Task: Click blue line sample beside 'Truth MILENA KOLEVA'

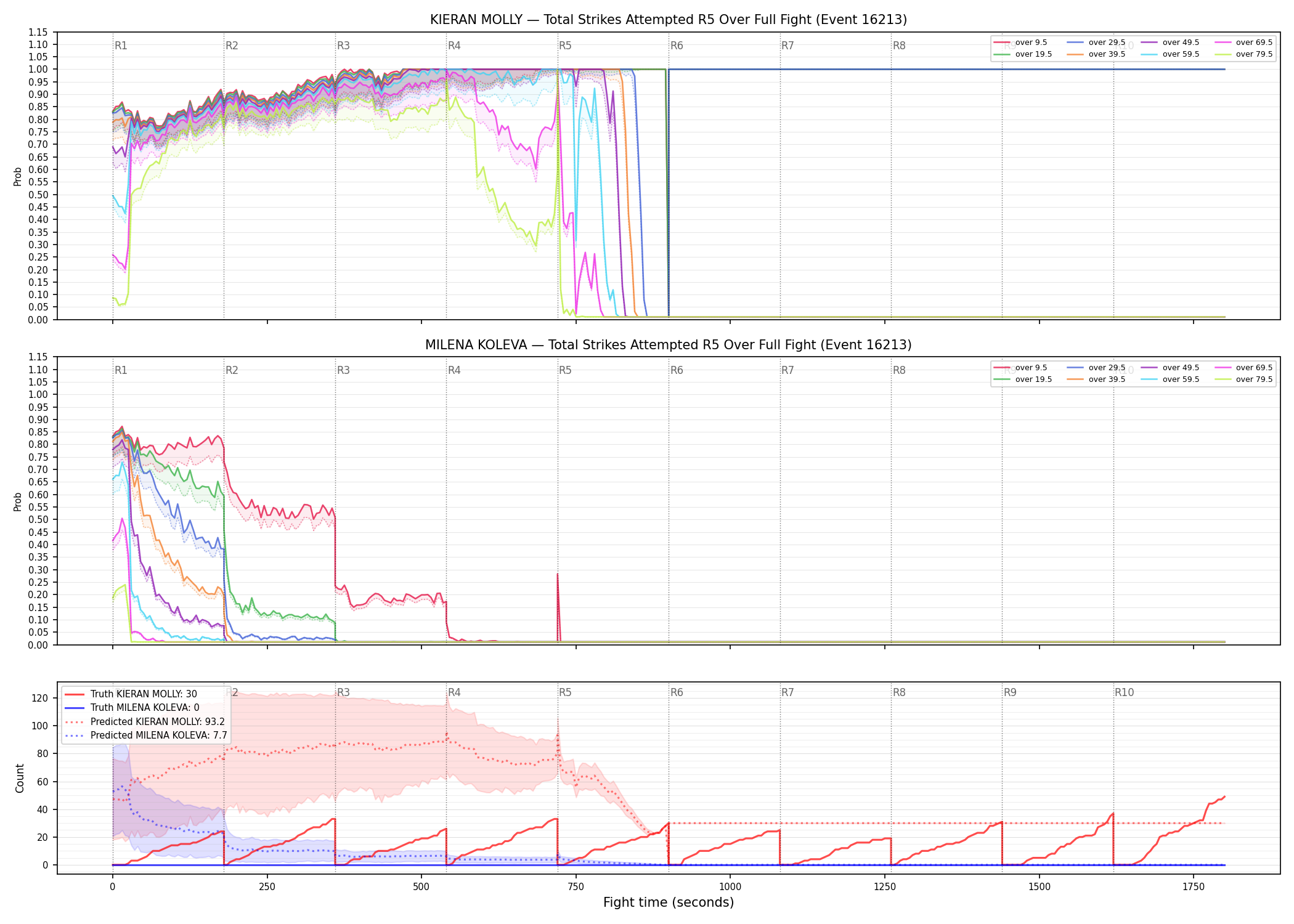Action: click(74, 708)
